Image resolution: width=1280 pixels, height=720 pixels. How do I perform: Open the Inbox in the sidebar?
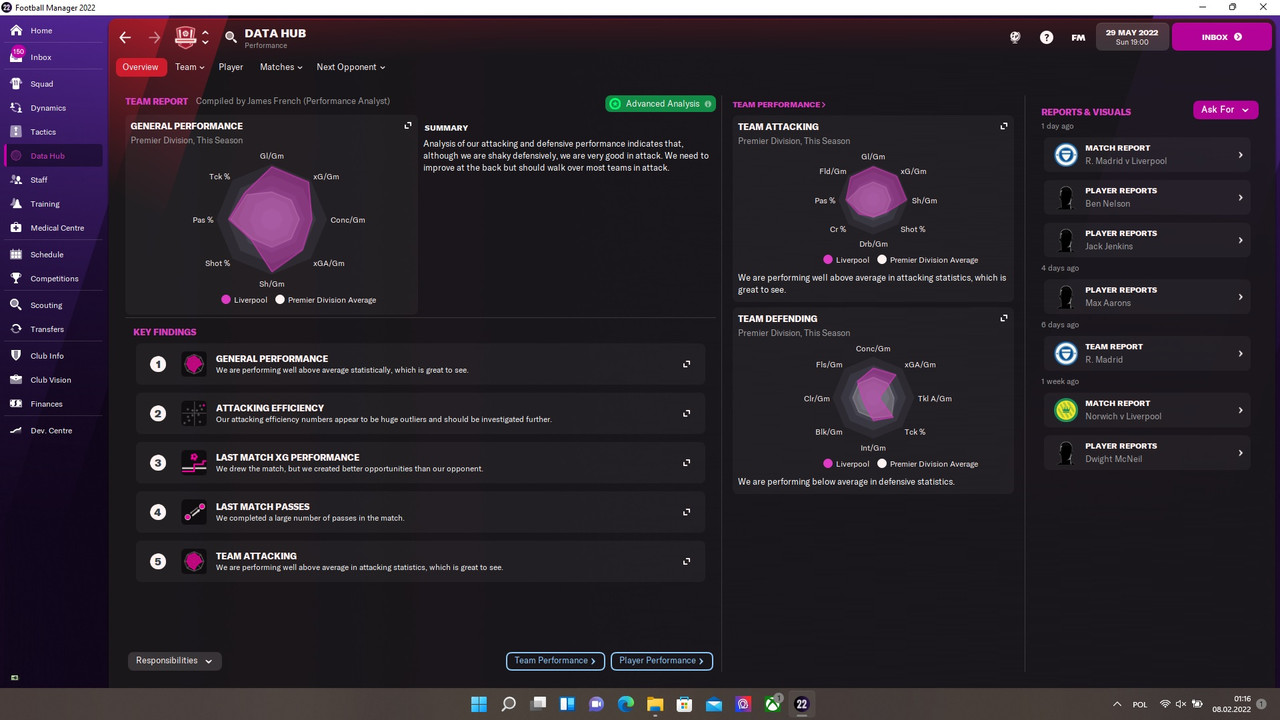point(54,57)
